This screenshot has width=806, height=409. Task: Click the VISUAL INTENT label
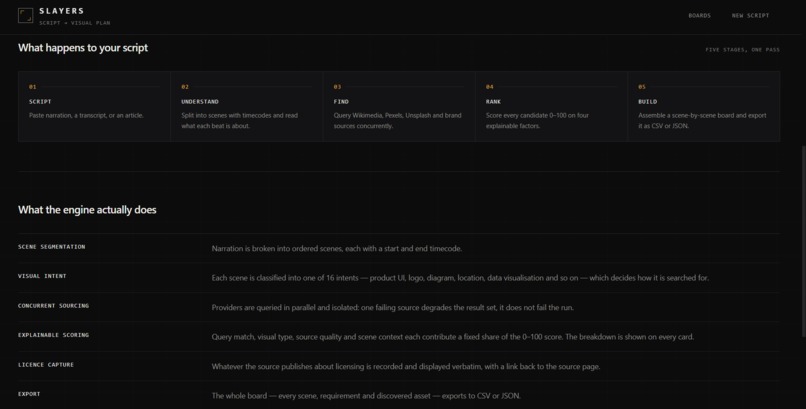click(42, 276)
